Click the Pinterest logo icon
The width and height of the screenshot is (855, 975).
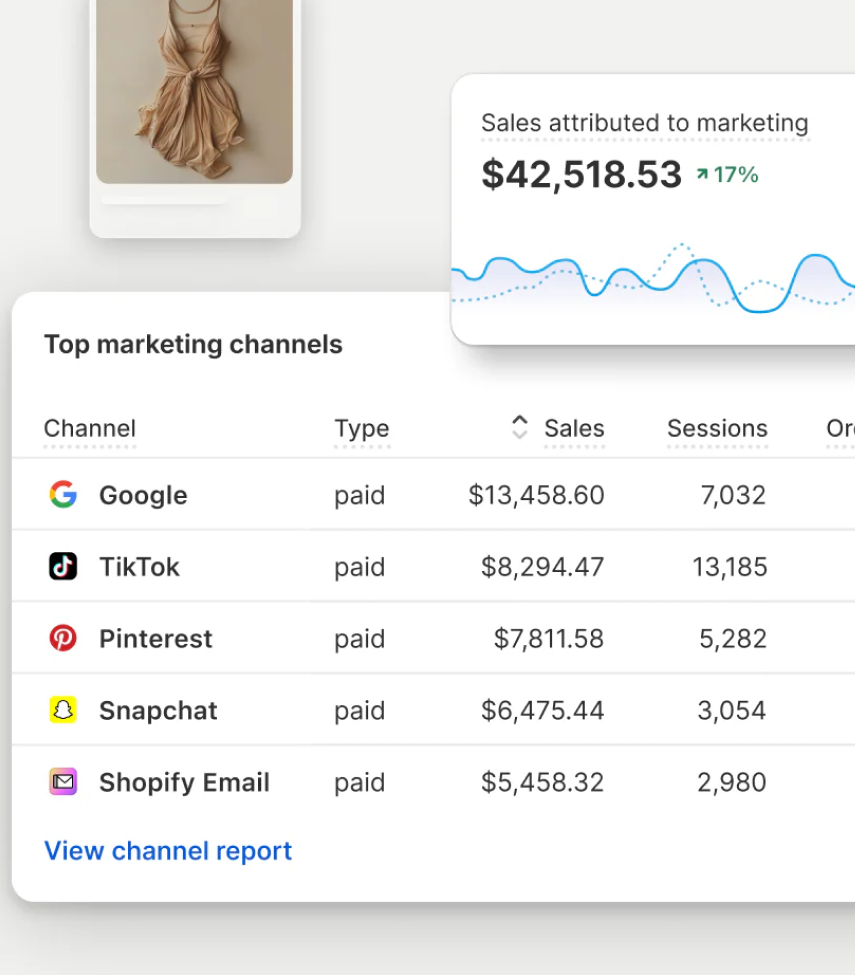pos(63,639)
